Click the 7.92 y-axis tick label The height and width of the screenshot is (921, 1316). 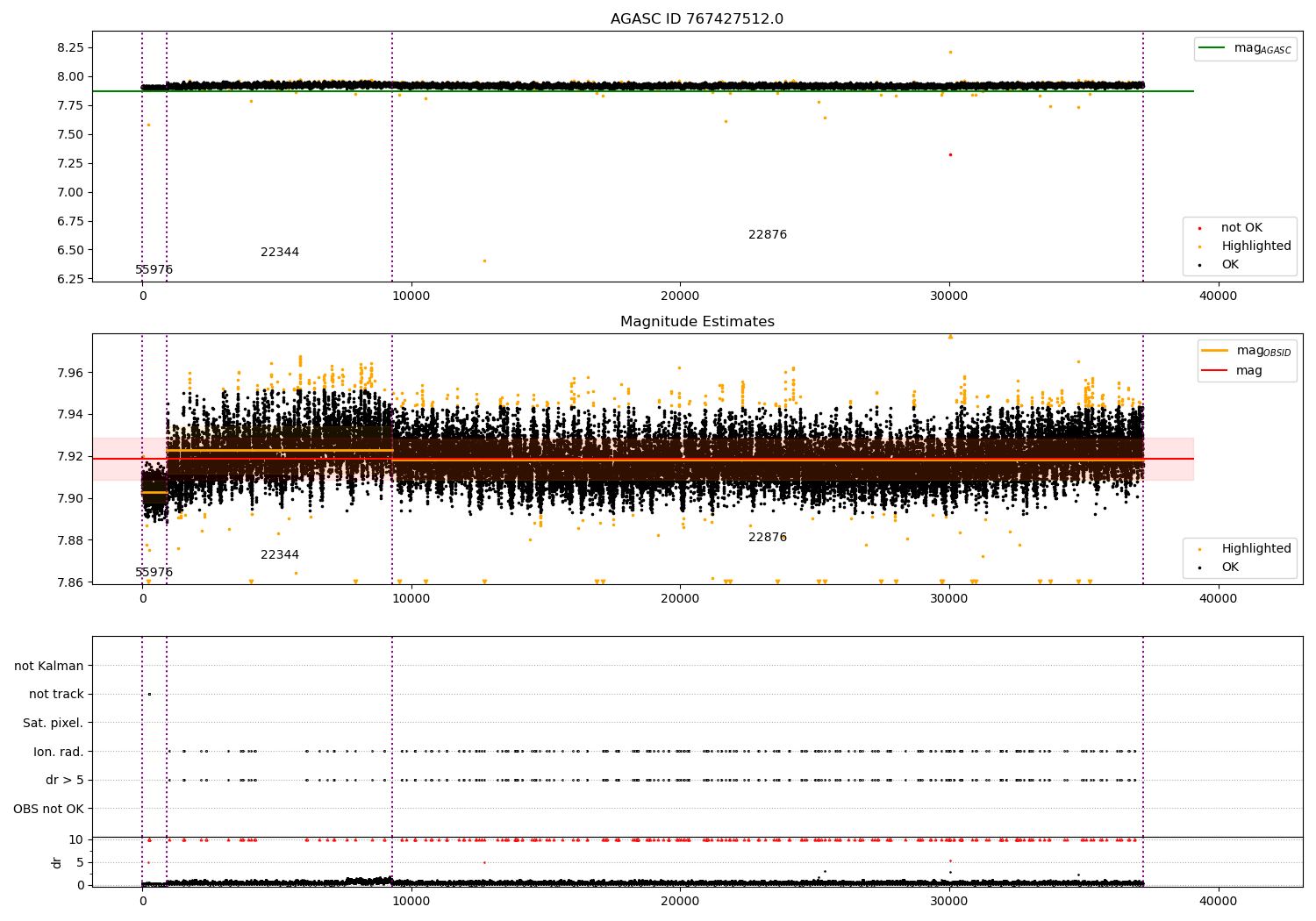tap(68, 456)
